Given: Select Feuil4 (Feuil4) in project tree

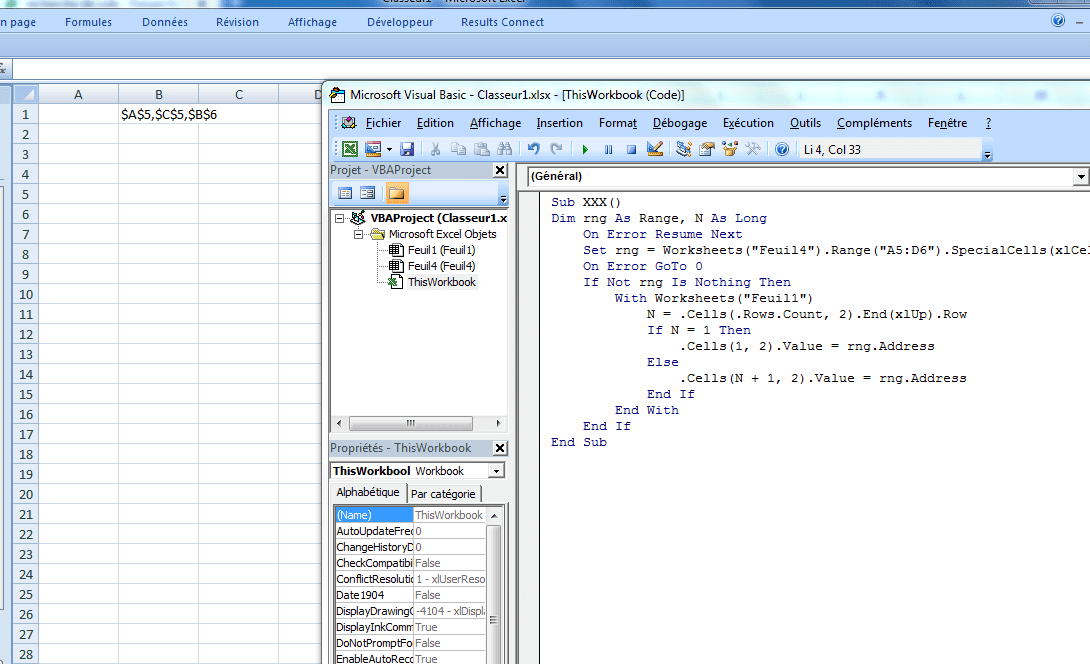Looking at the screenshot, I should click(x=440, y=266).
